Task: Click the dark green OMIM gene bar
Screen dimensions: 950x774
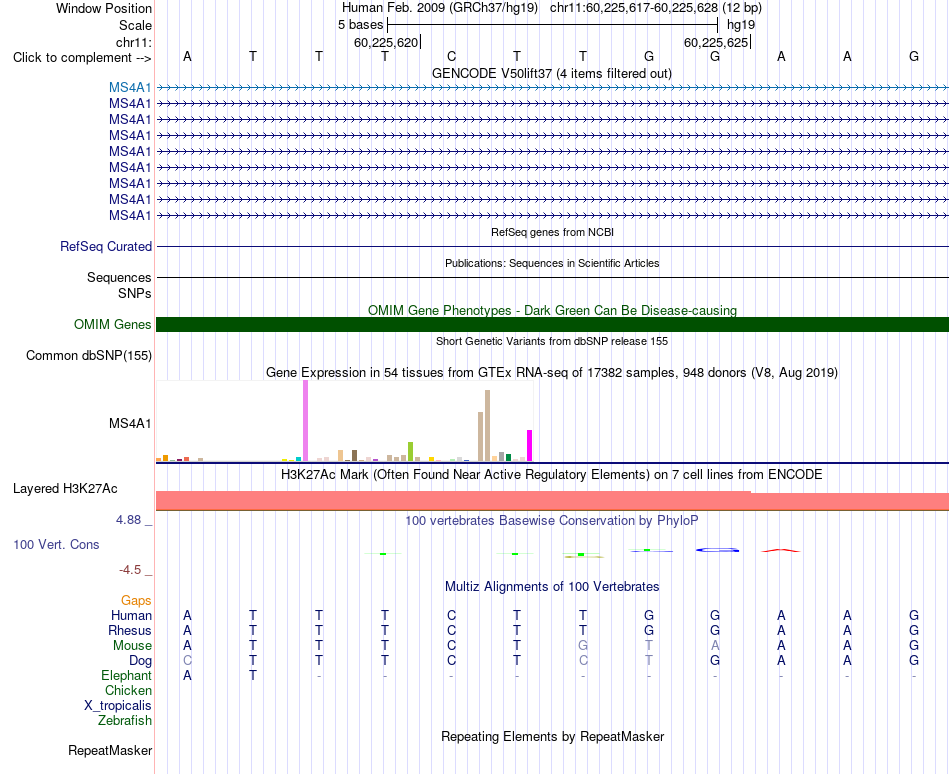Action: 553,325
